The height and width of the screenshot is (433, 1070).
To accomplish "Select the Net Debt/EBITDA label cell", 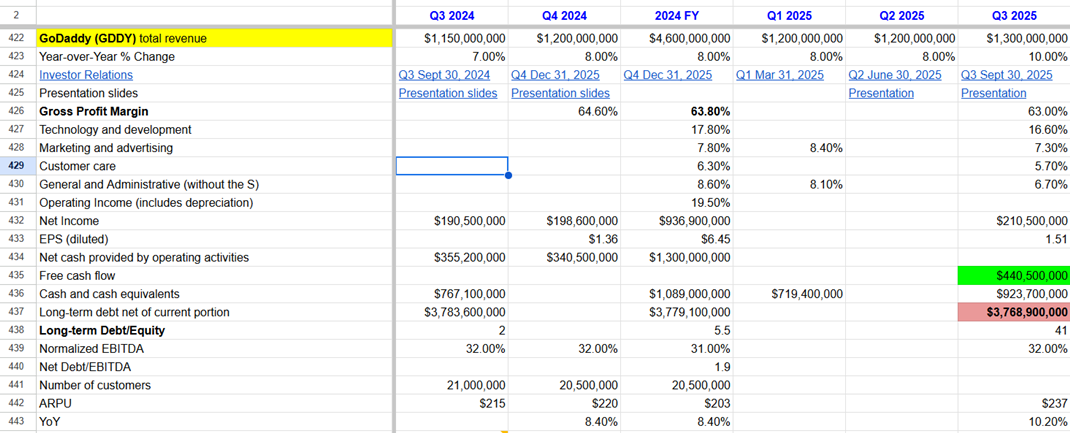I will [x=214, y=367].
